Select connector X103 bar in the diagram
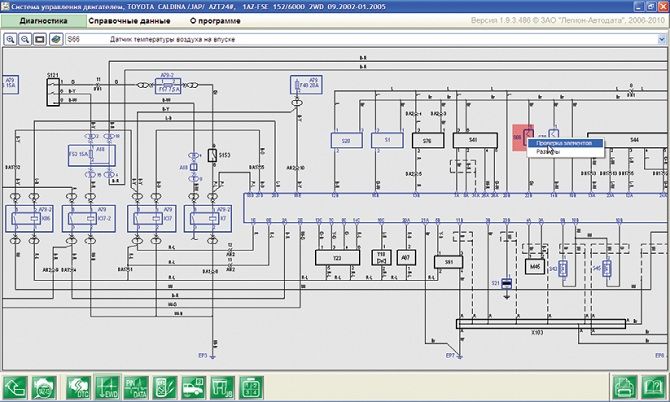This screenshot has width=670, height=402. point(541,324)
